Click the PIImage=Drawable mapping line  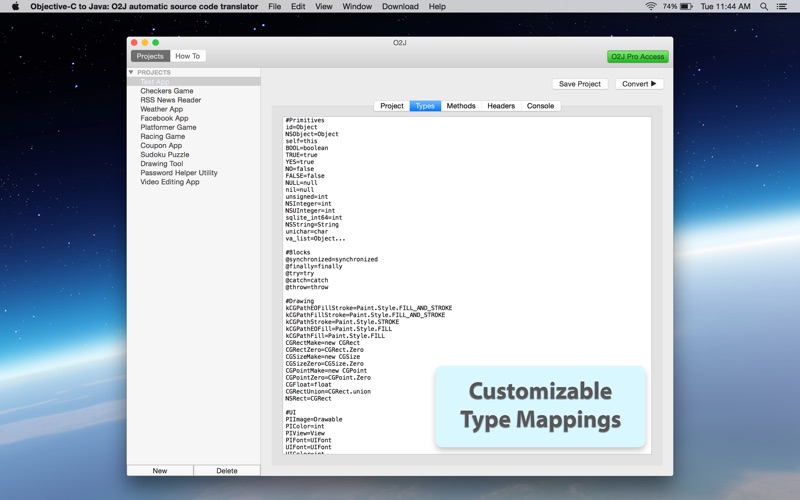tap(314, 419)
